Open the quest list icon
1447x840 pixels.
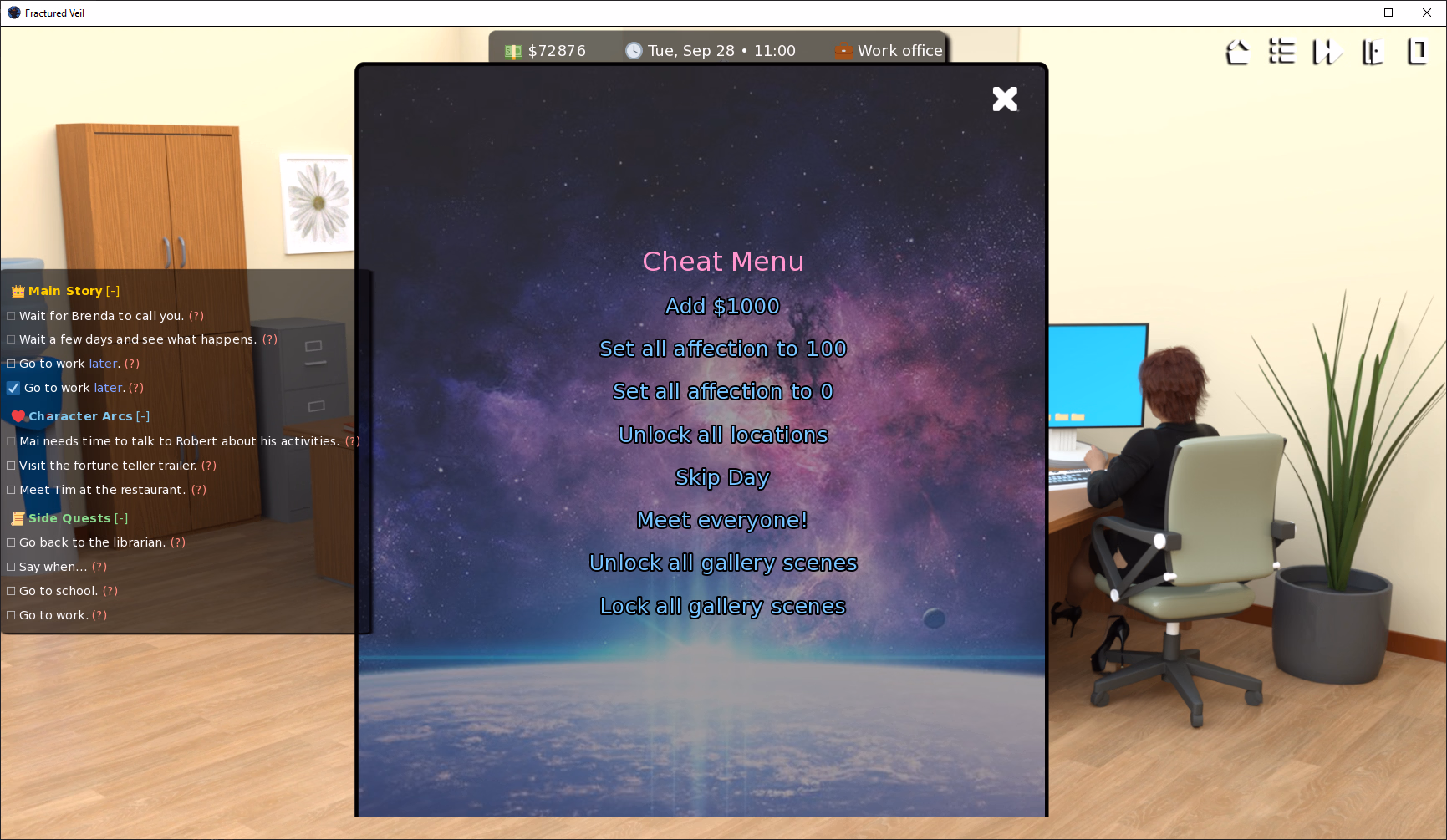[x=1281, y=52]
